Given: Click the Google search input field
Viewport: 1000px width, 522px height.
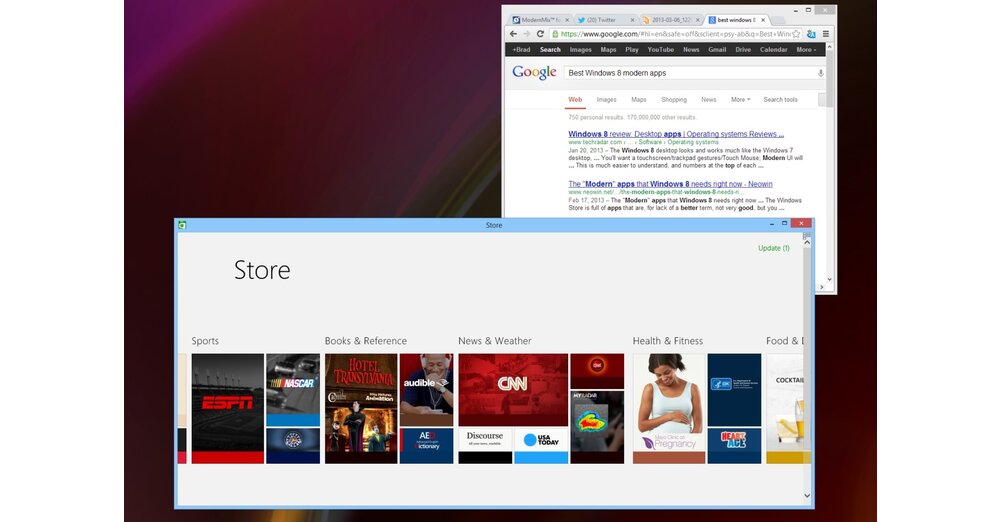Looking at the screenshot, I should [x=688, y=73].
